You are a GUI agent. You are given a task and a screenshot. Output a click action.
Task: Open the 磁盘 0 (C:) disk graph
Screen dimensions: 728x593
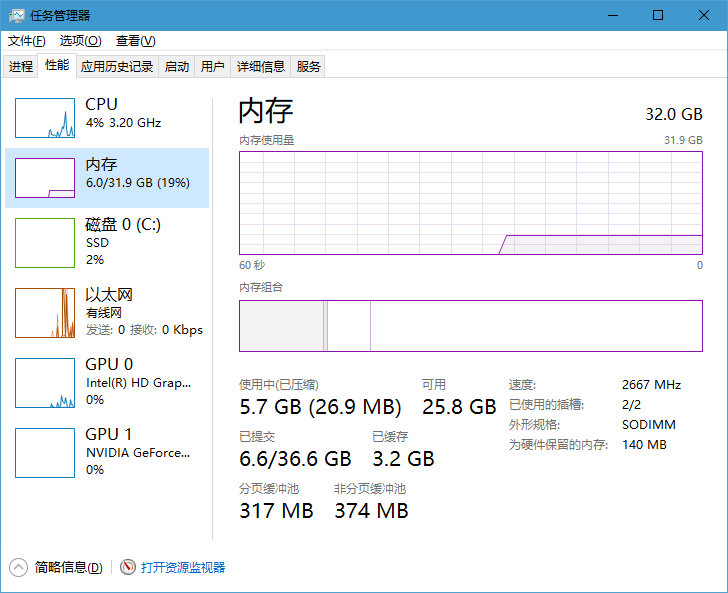click(x=45, y=243)
